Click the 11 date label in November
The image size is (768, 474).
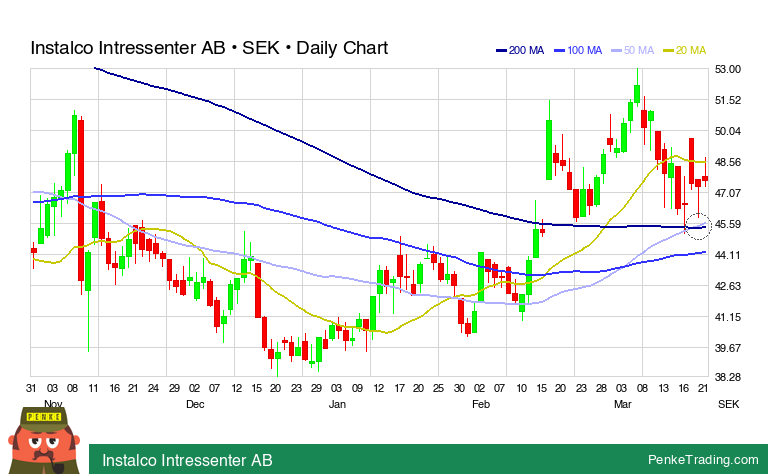(x=93, y=388)
